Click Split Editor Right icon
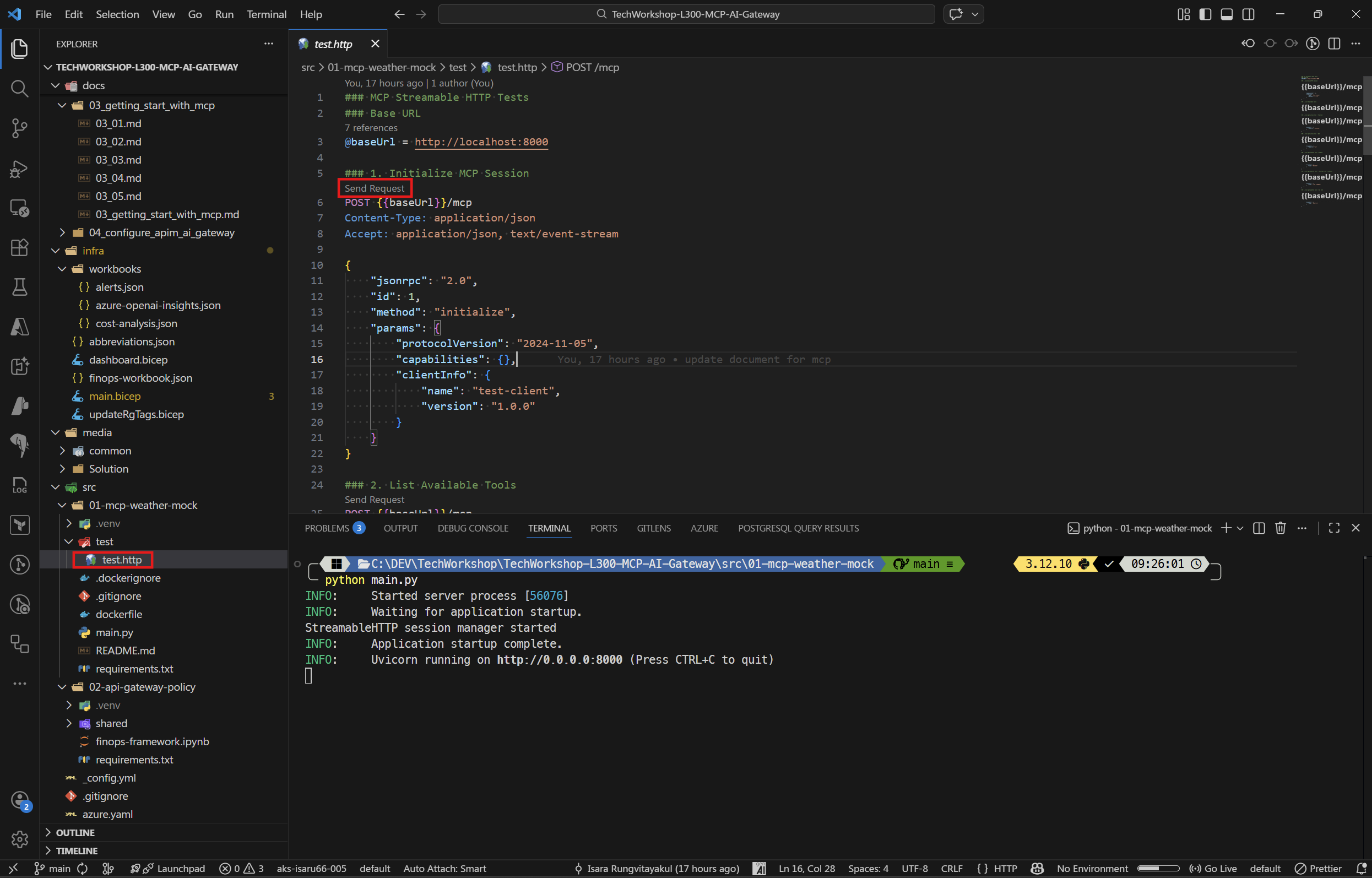 tap(1335, 44)
